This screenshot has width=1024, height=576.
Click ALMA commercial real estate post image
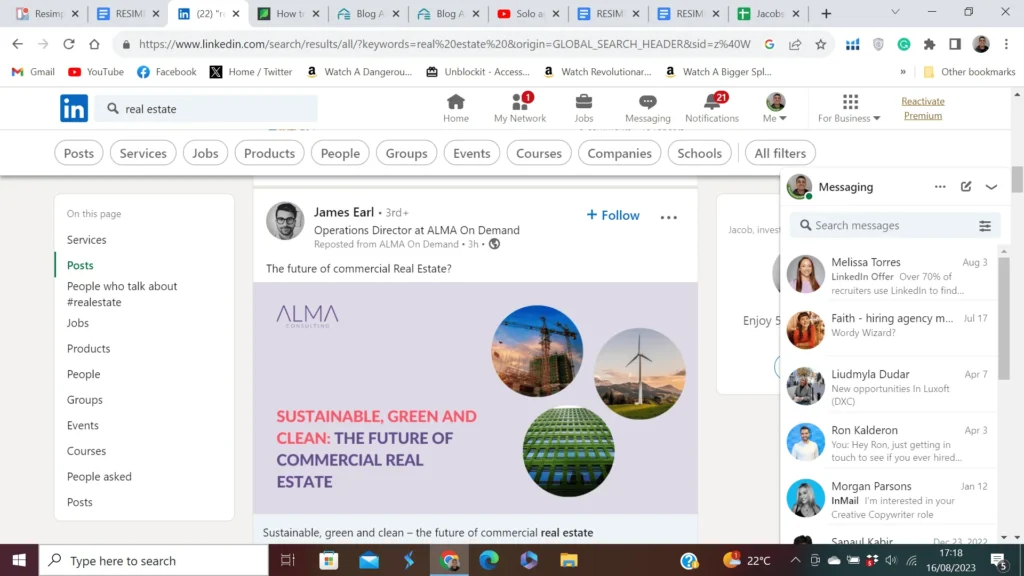pos(475,398)
